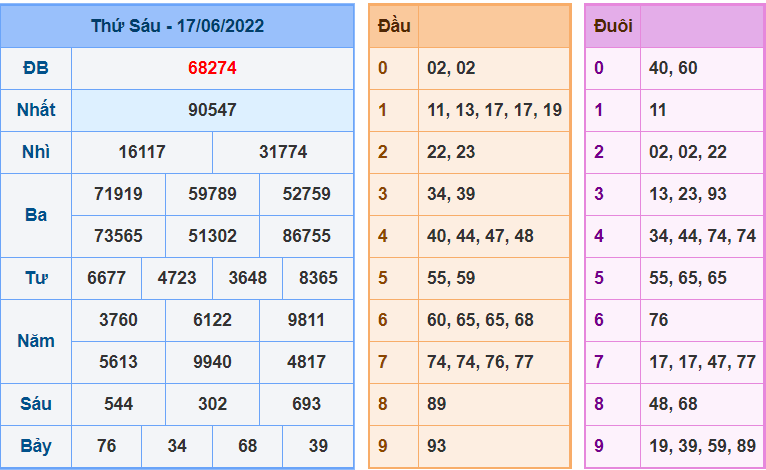Select the Tư prize number 6677

106,278
